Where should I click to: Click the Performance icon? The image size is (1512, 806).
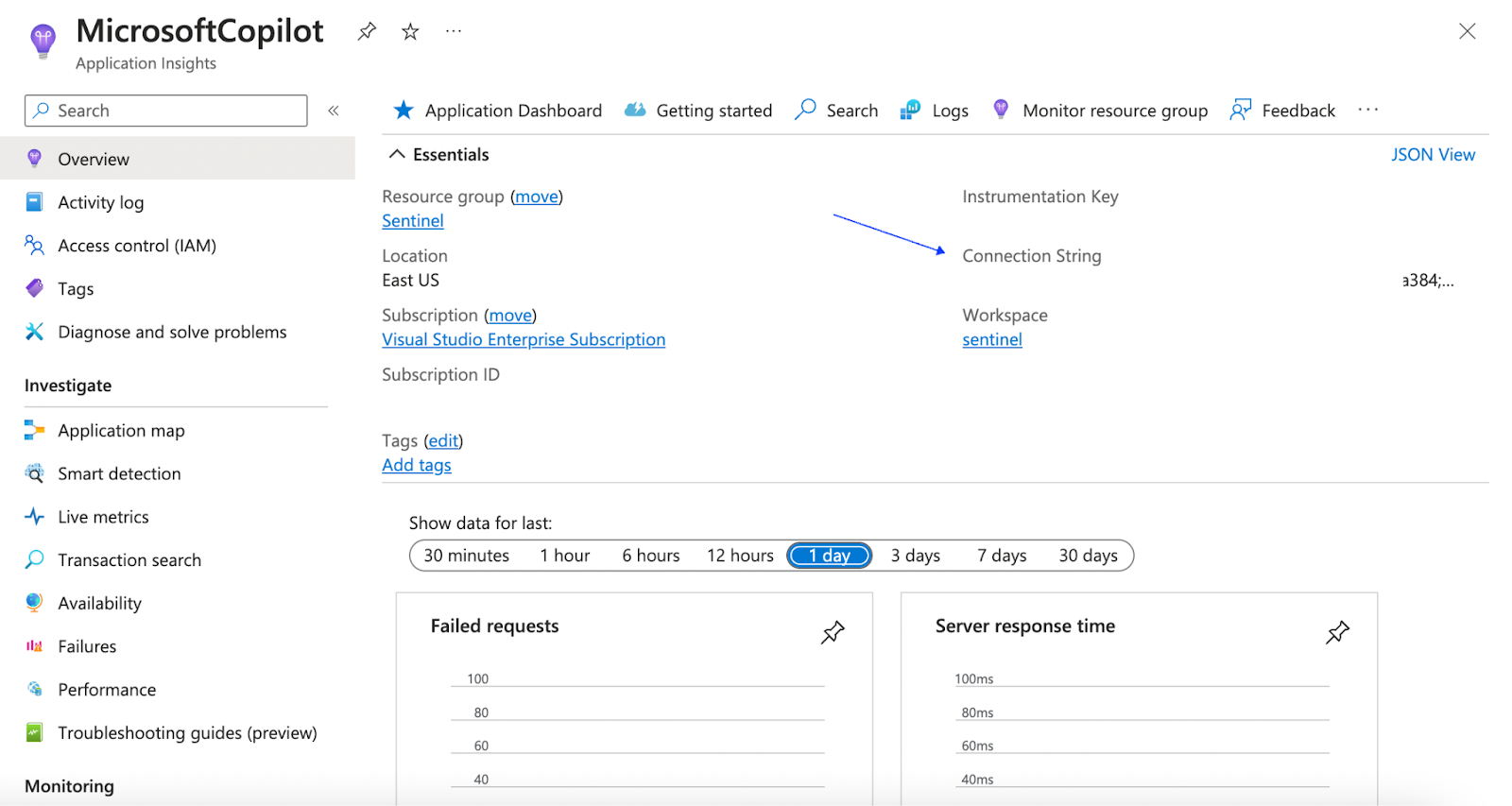(x=35, y=689)
